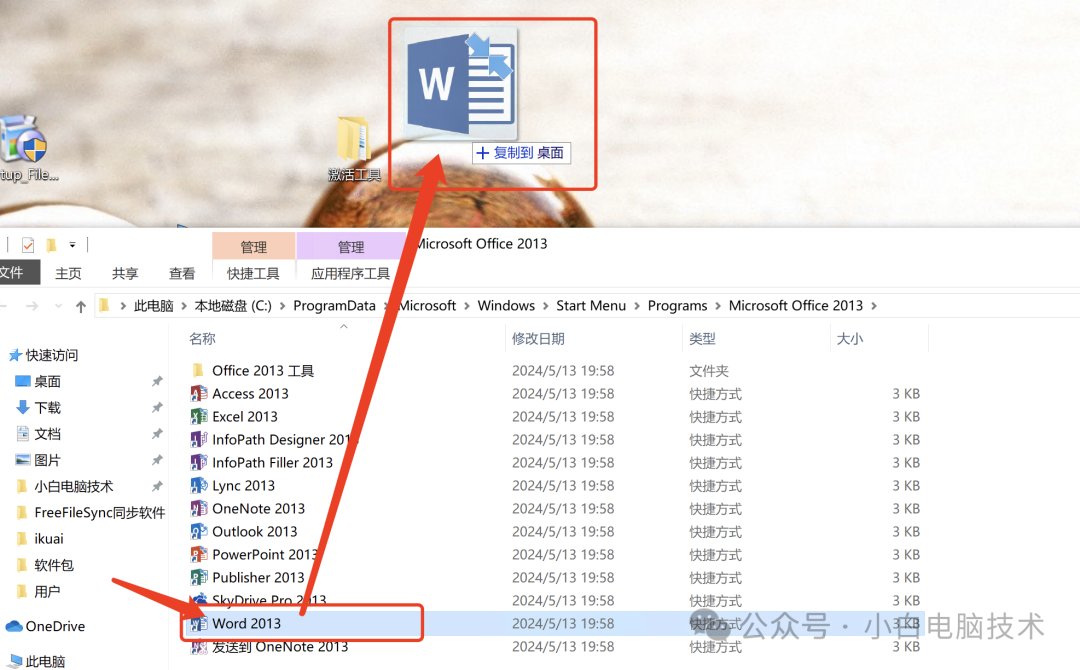
Task: Switch to the 共享 ribbon tab
Action: (x=125, y=273)
